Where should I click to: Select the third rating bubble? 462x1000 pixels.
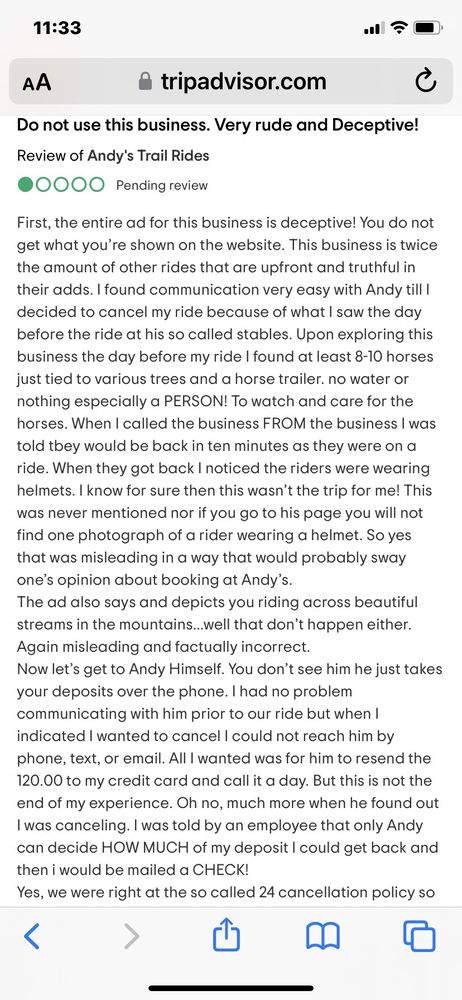pos(61,185)
